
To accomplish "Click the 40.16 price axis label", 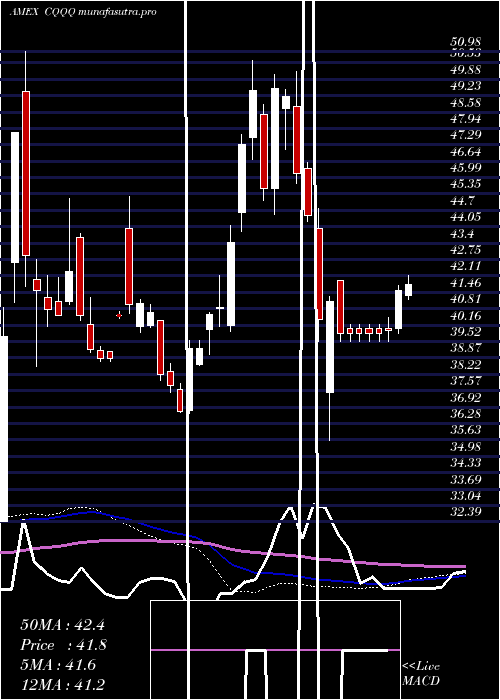I will click(466, 316).
